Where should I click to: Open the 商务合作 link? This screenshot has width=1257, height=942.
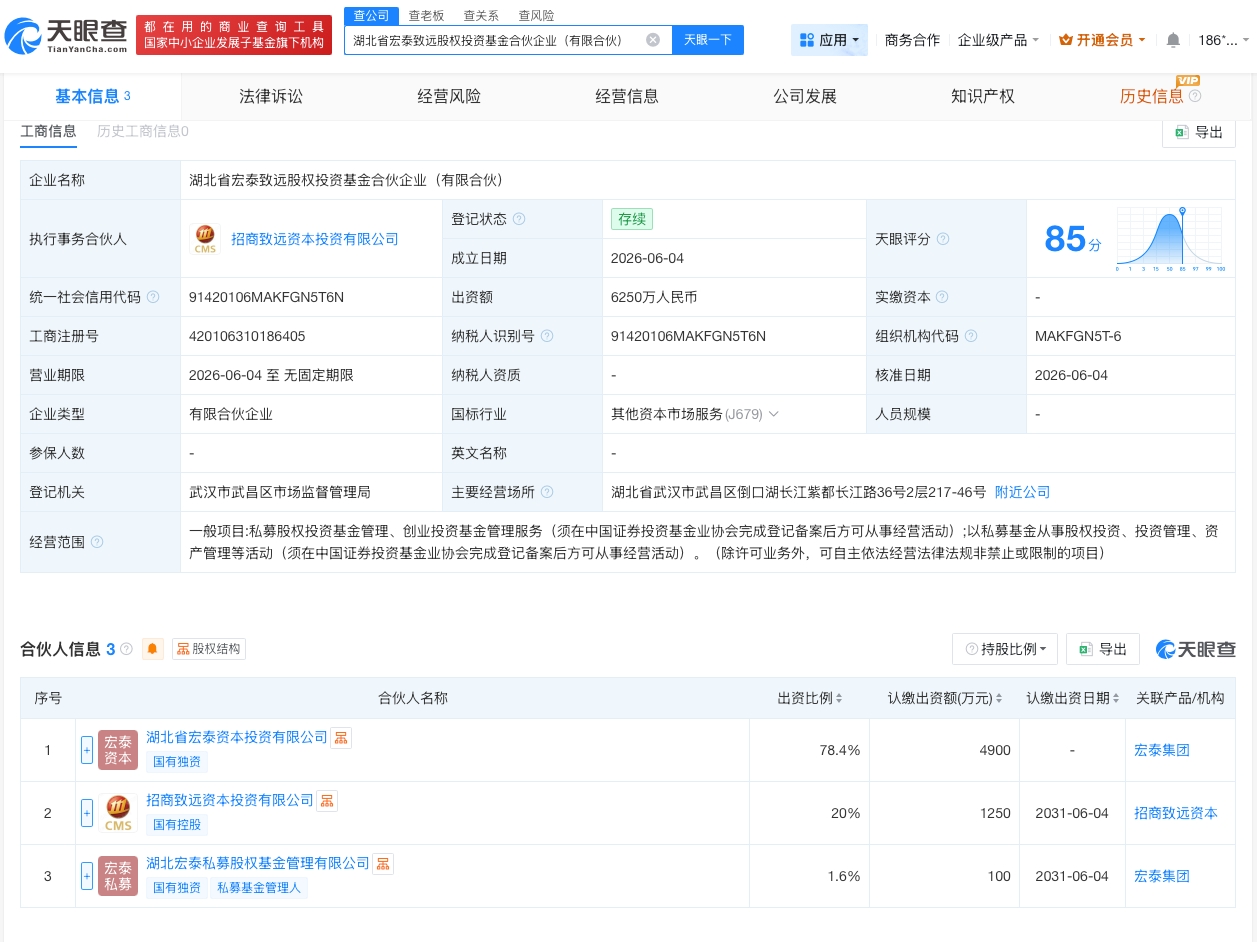click(x=912, y=40)
